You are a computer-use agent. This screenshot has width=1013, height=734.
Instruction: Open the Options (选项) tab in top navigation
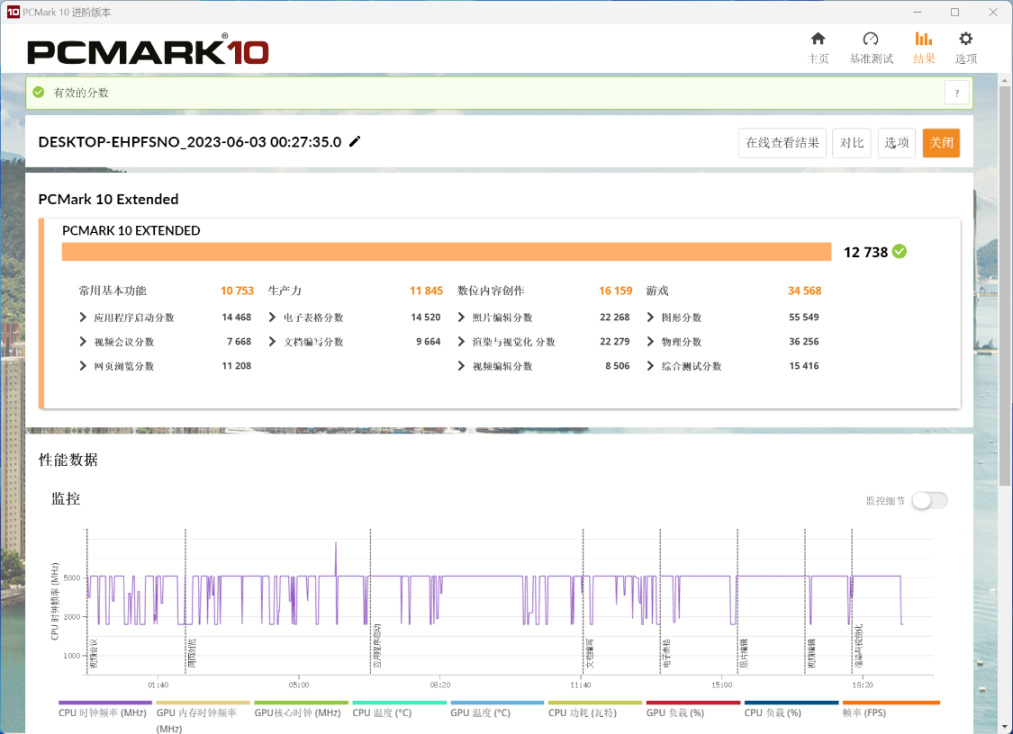966,48
